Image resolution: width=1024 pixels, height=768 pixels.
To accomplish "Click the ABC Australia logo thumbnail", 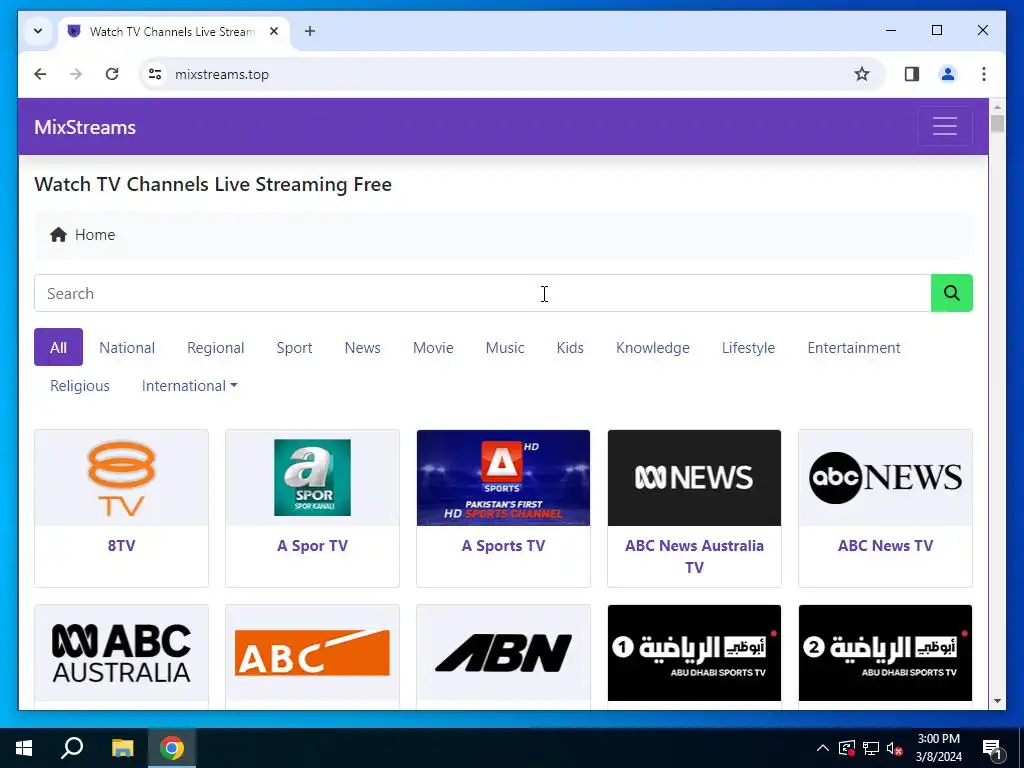I will [121, 652].
